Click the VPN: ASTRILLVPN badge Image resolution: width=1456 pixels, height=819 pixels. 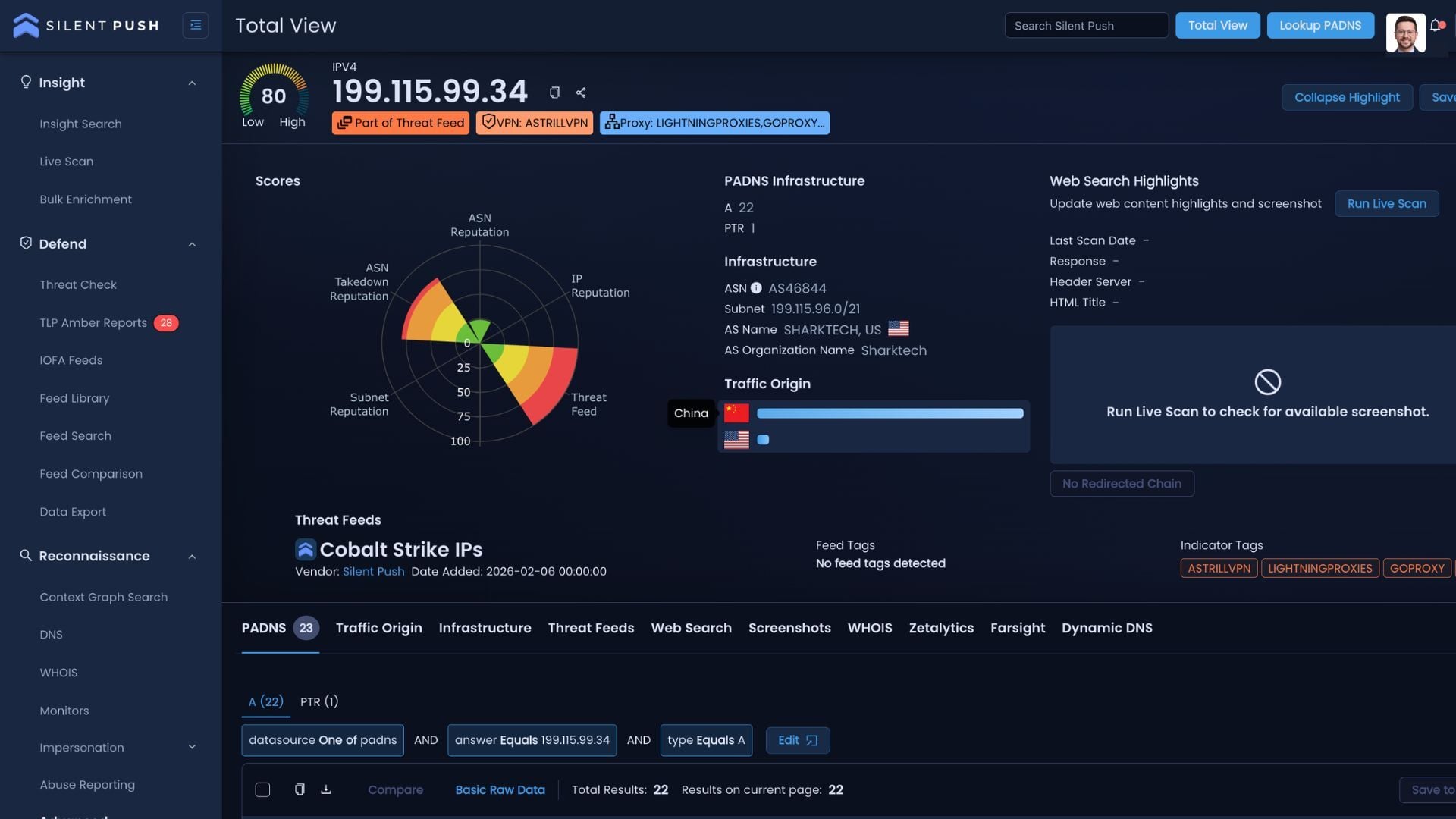[535, 123]
